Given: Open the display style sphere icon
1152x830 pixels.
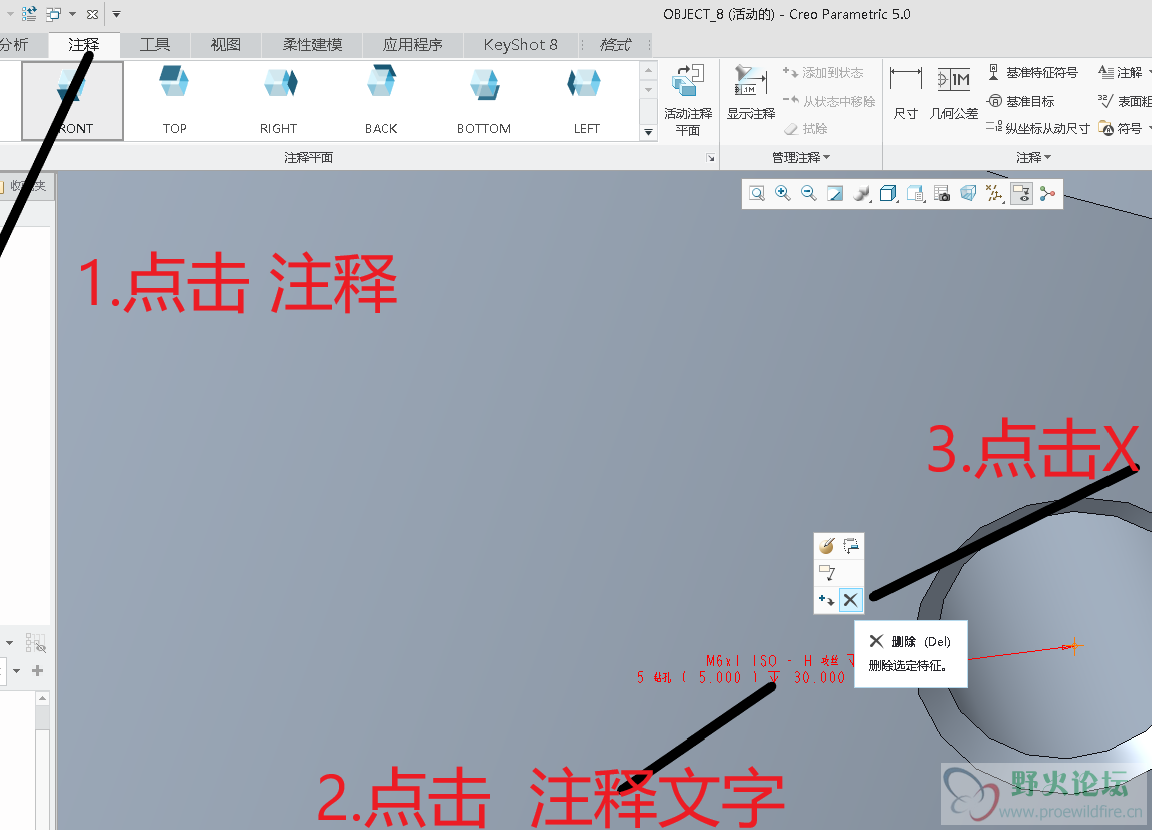Looking at the screenshot, I should [x=862, y=193].
